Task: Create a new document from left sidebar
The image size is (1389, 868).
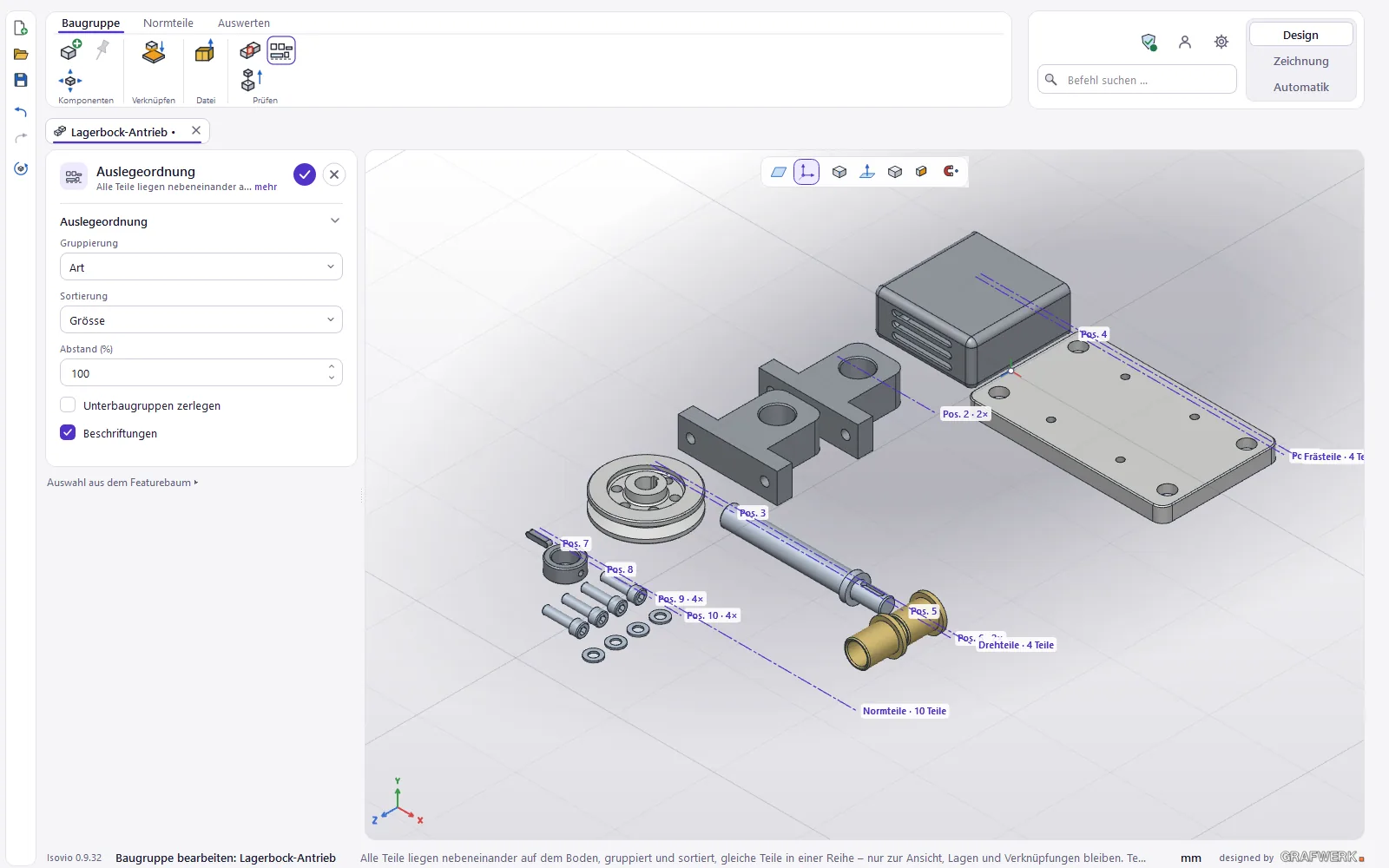Action: [x=21, y=28]
